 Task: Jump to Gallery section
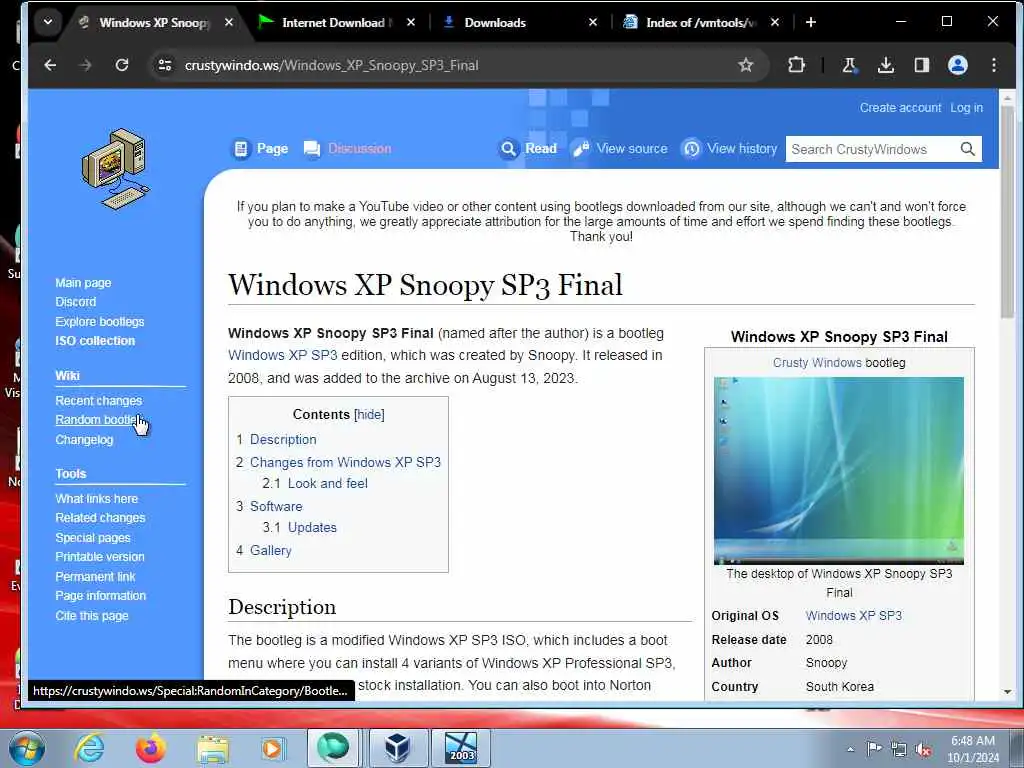tap(270, 551)
